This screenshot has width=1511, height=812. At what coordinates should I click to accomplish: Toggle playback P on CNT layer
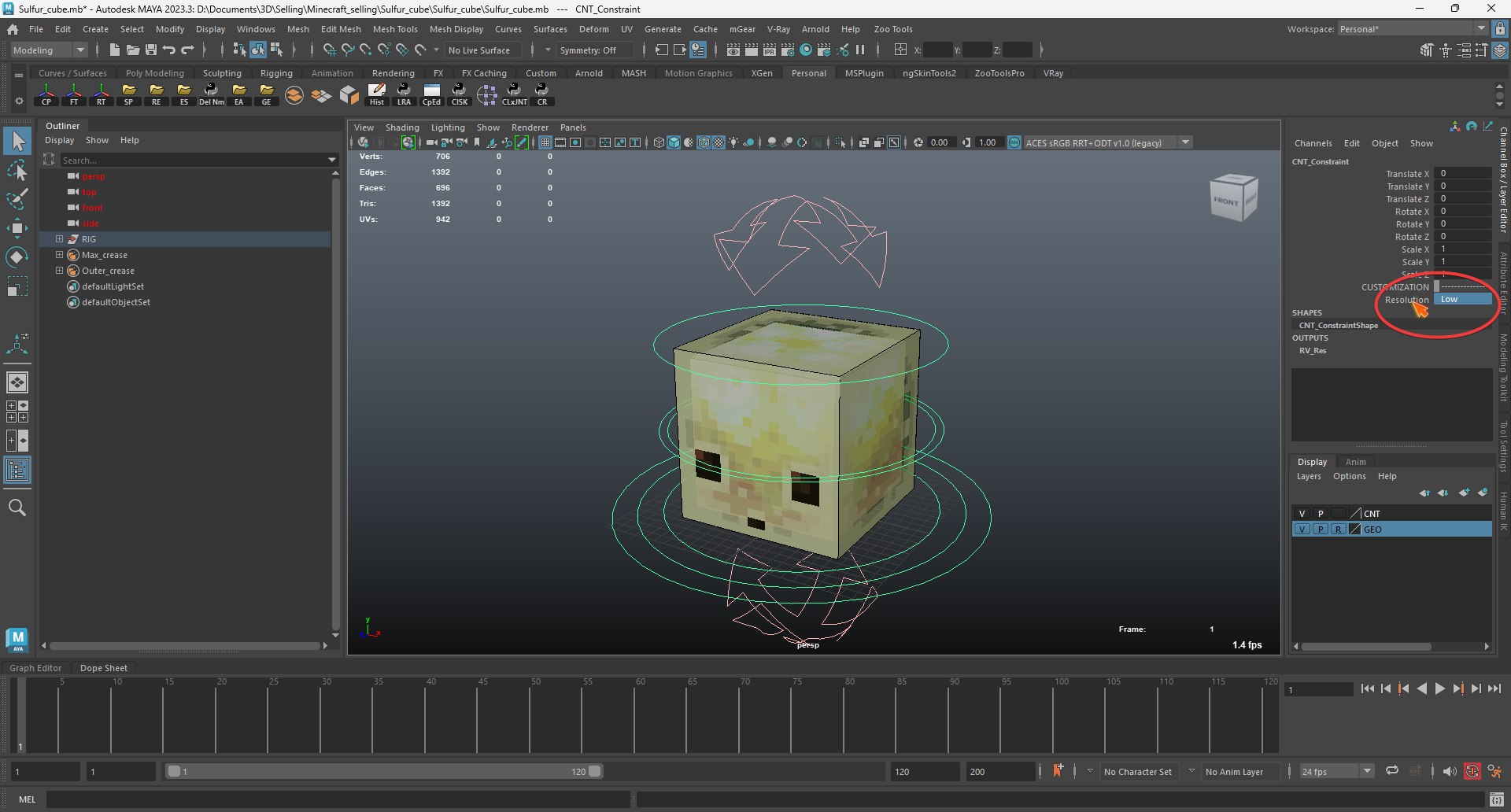click(1321, 513)
